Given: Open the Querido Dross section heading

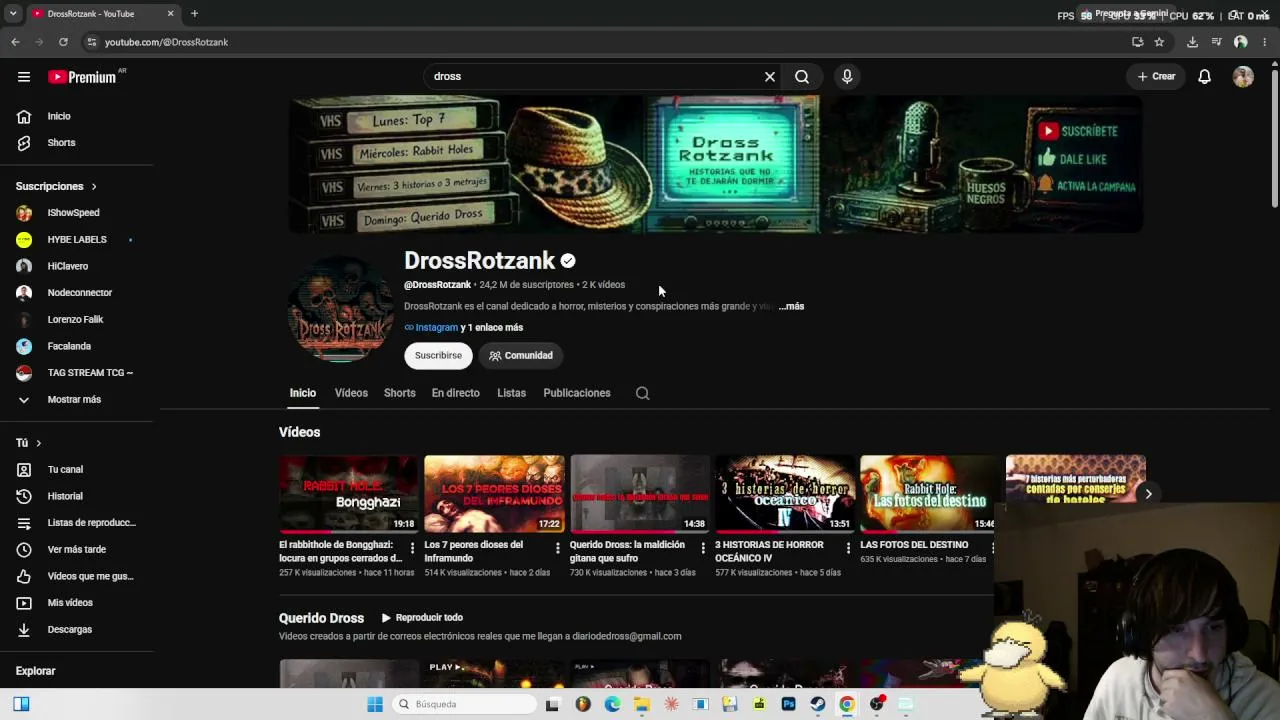Looking at the screenshot, I should click(321, 618).
